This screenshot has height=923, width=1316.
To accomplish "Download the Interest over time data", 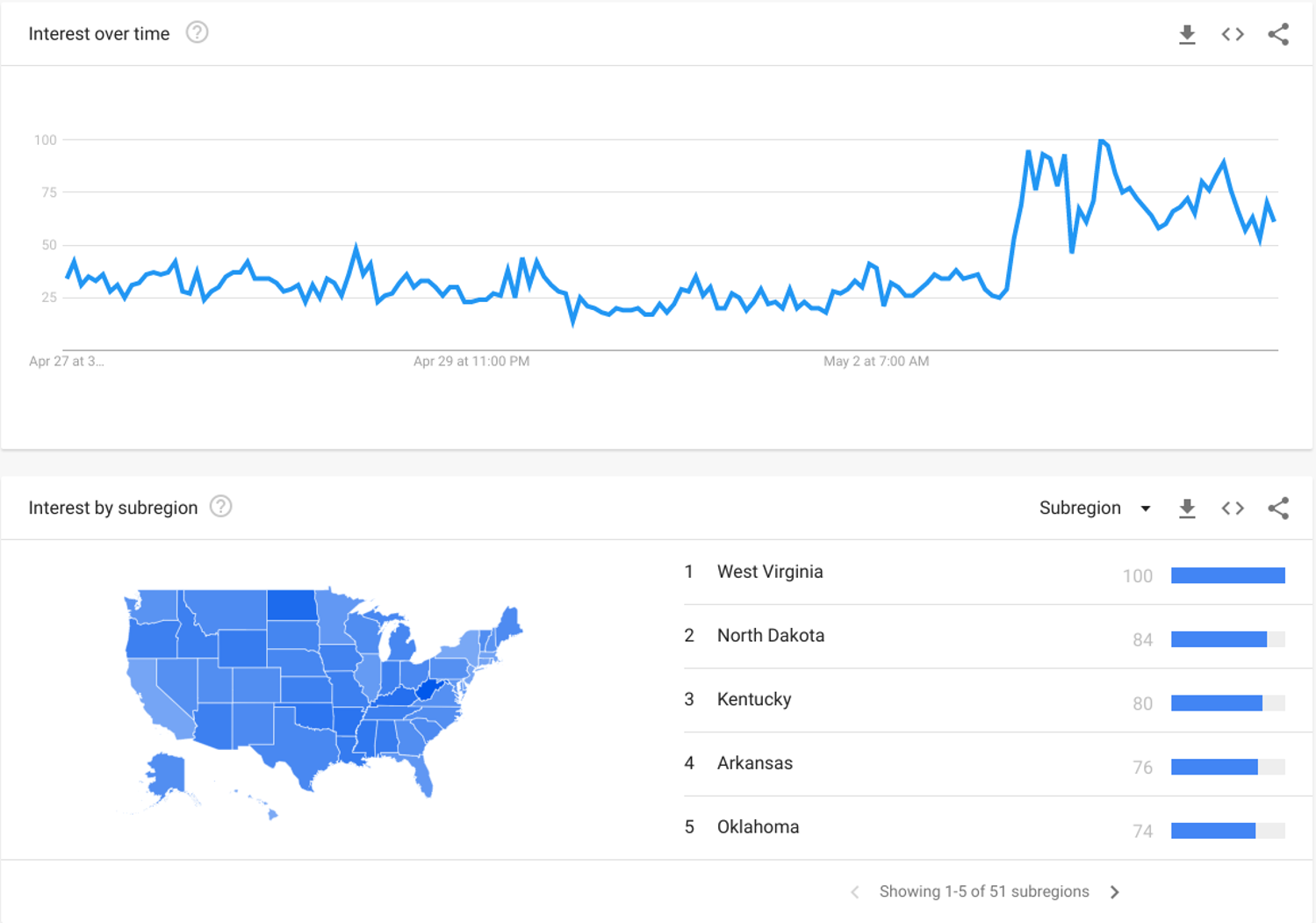I will (x=1187, y=35).
